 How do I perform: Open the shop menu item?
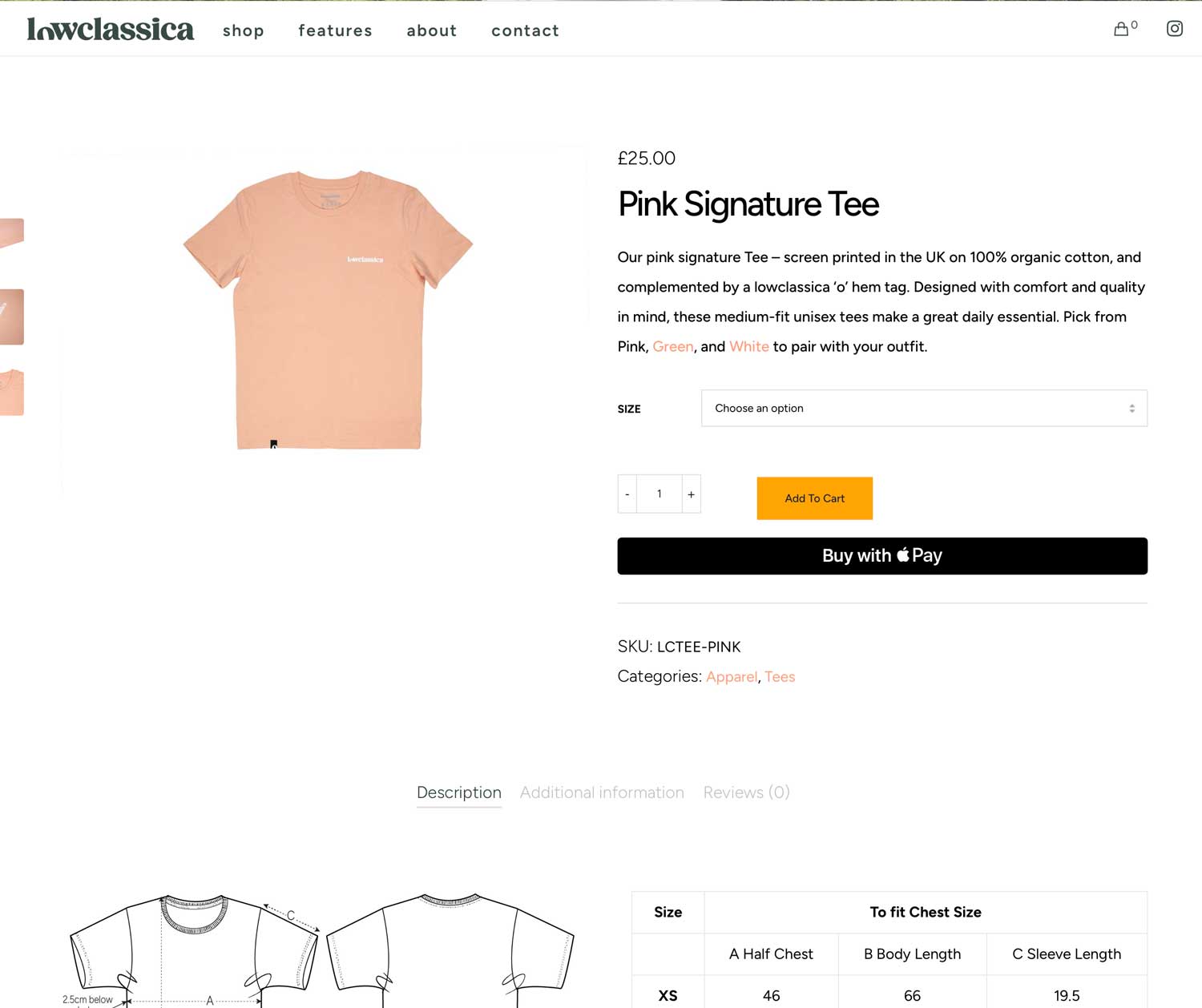click(244, 30)
